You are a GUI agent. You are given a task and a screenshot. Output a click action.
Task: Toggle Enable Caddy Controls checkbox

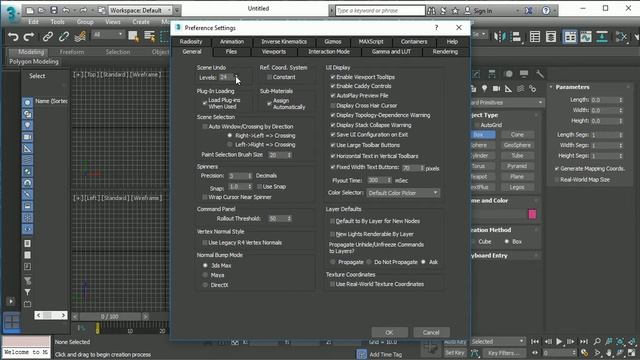(333, 86)
